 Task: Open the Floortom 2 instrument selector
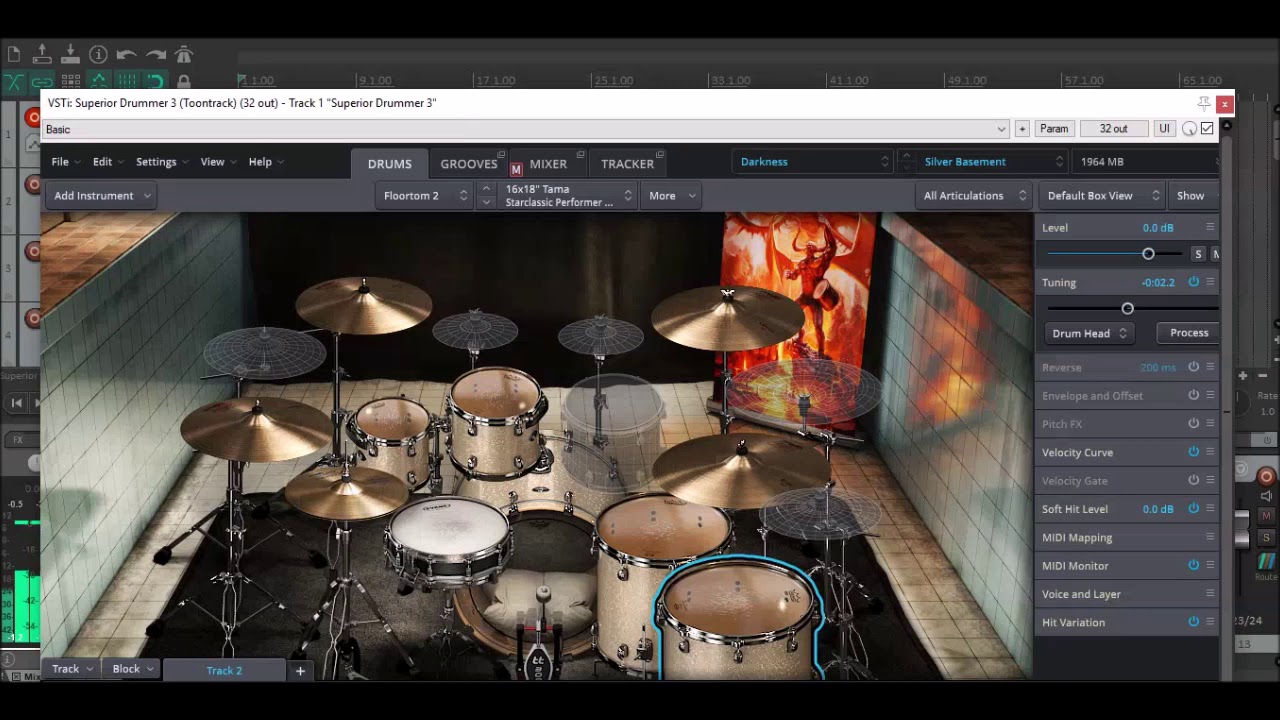[x=424, y=196]
